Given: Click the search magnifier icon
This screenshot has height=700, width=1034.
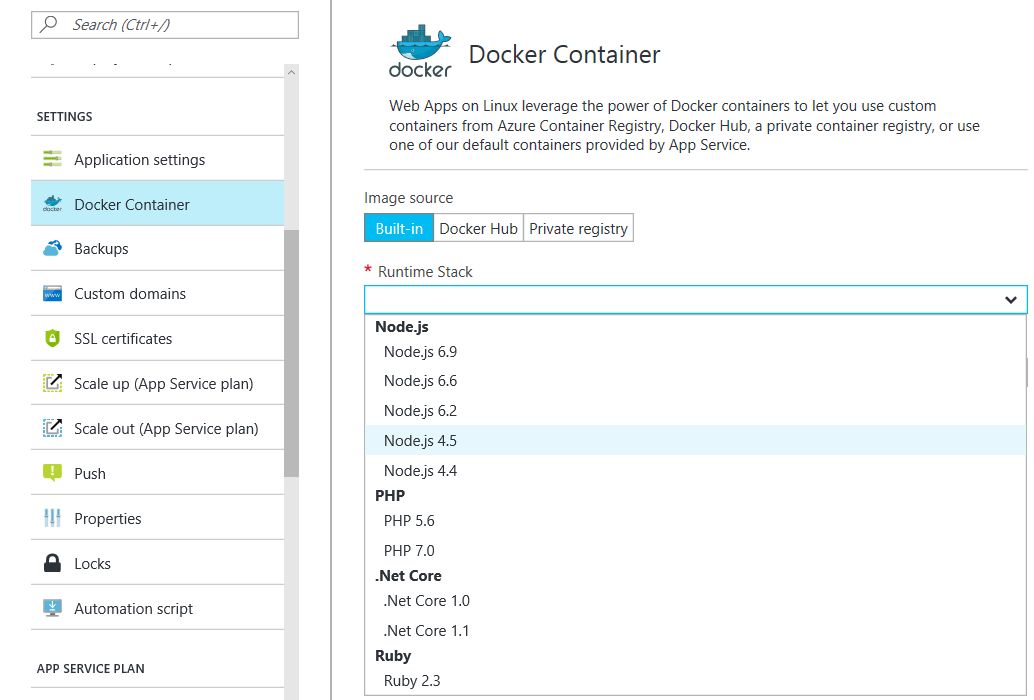Looking at the screenshot, I should coord(48,24).
